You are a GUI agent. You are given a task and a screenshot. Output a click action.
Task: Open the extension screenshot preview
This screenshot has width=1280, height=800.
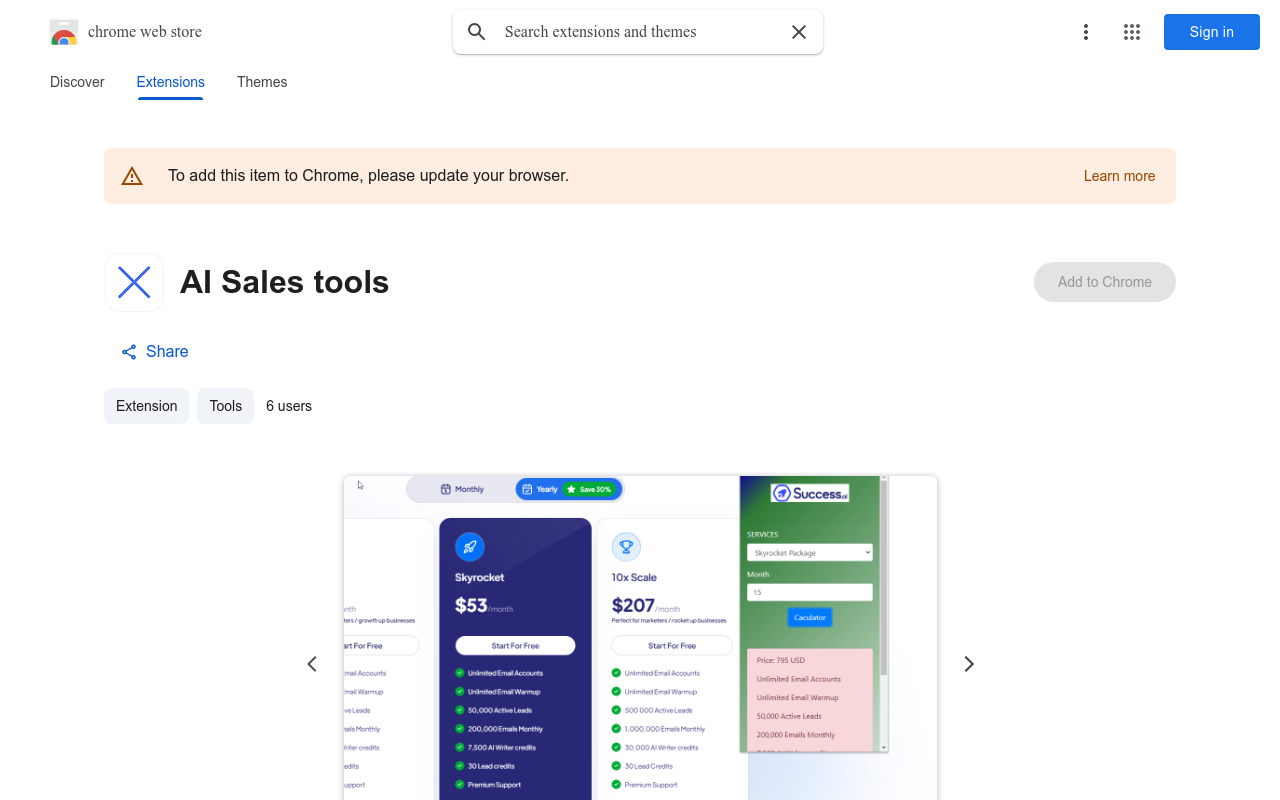pos(640,638)
